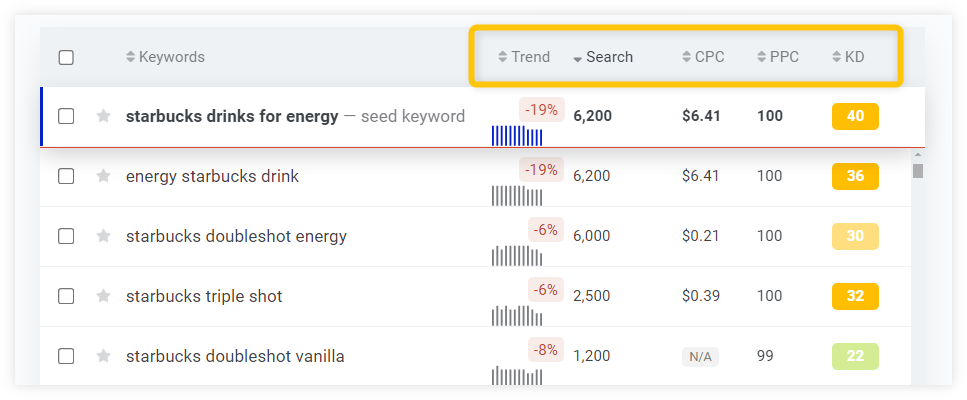View trend bars for starbucks triple shot
This screenshot has height=400, width=967.
pos(517,316)
